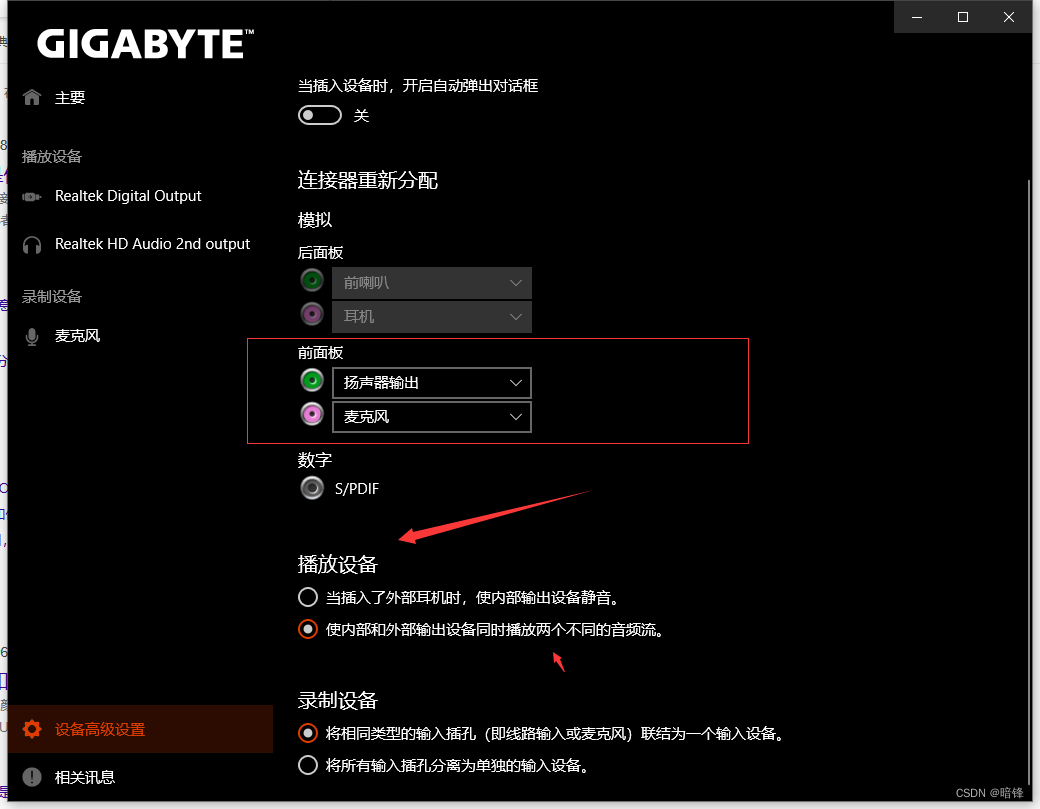Click the rear panel pink jack icon
The height and width of the screenshot is (809, 1040).
pyautogui.click(x=312, y=314)
